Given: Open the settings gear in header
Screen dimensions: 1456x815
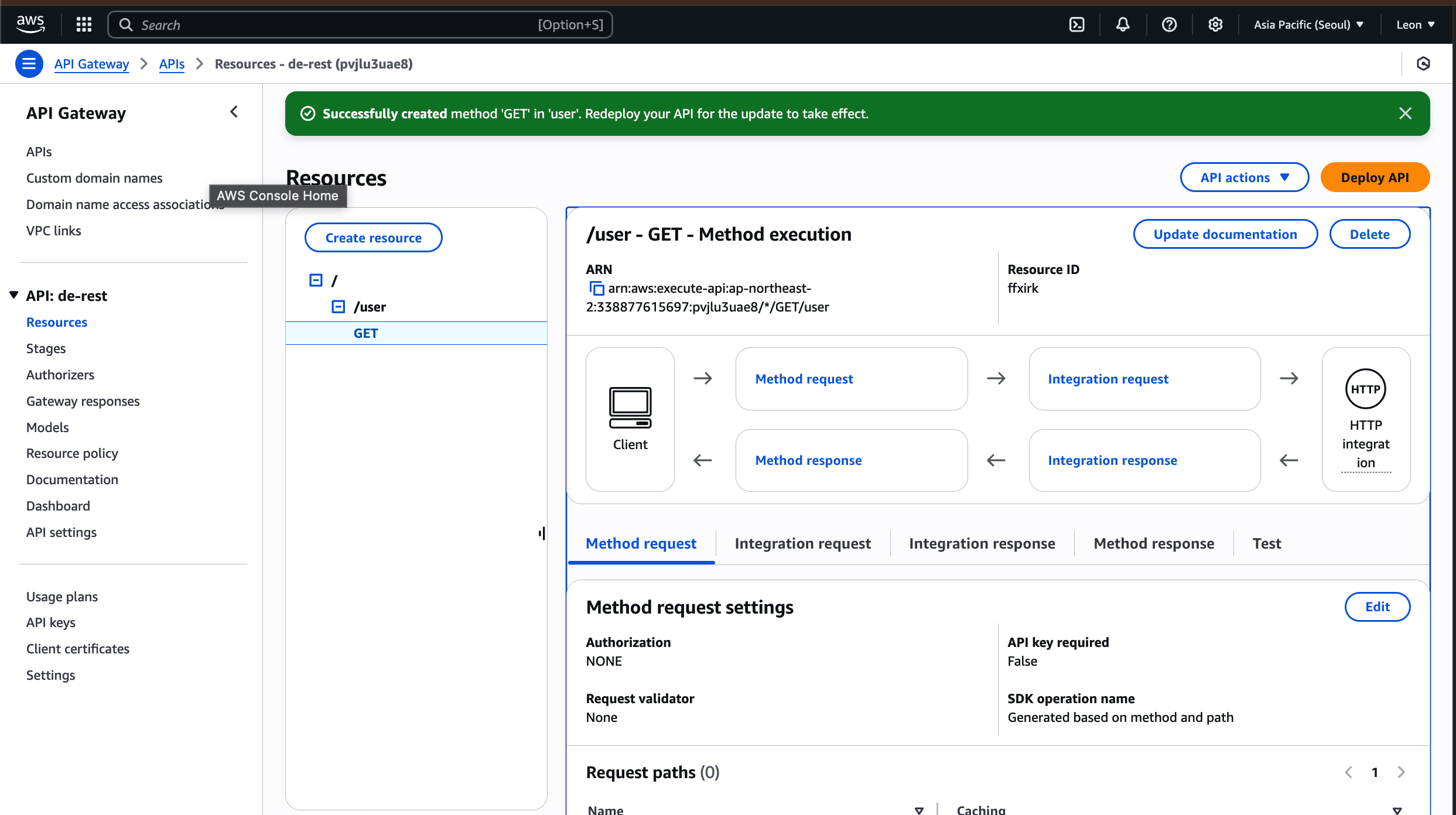Looking at the screenshot, I should (1215, 25).
